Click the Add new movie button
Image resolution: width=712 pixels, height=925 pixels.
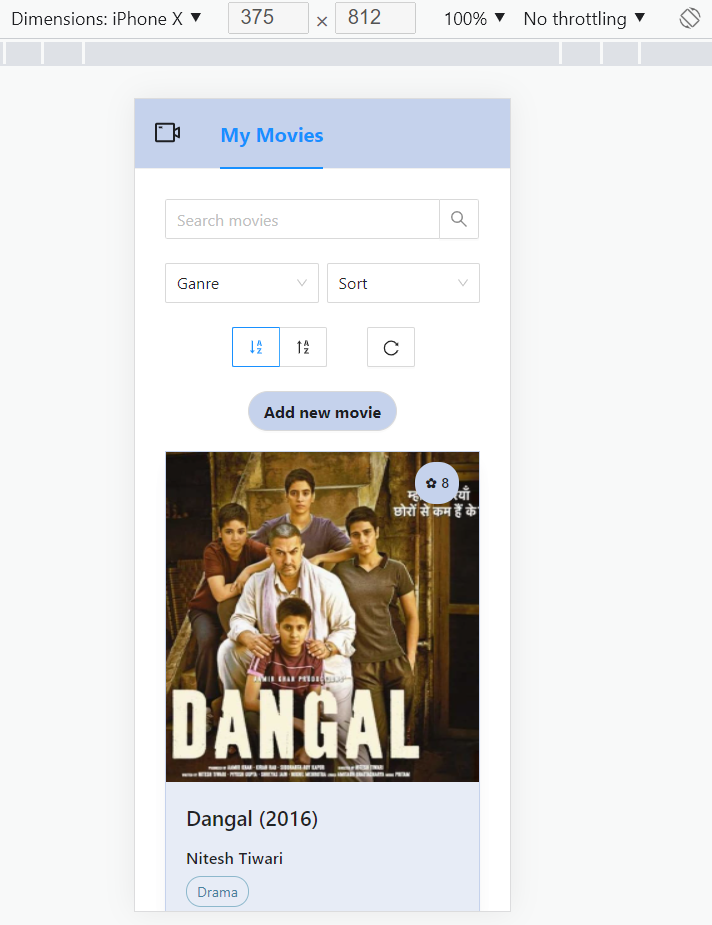(322, 411)
